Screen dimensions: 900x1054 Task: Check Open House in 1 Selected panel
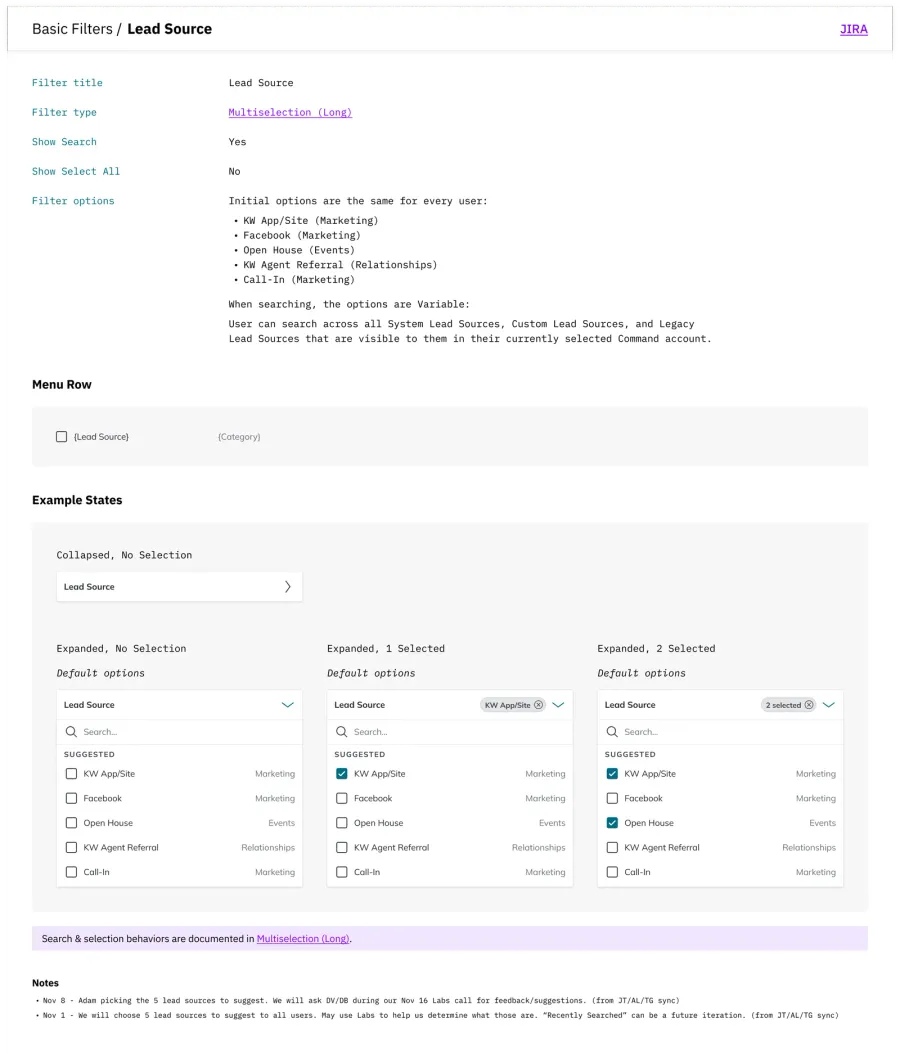pyautogui.click(x=341, y=823)
